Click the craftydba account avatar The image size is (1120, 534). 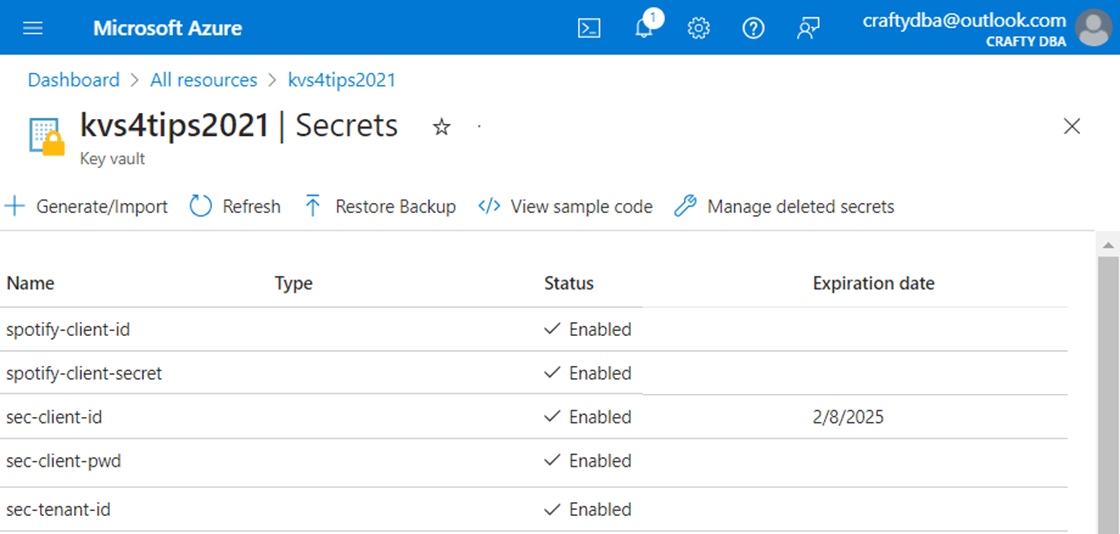tap(1093, 28)
